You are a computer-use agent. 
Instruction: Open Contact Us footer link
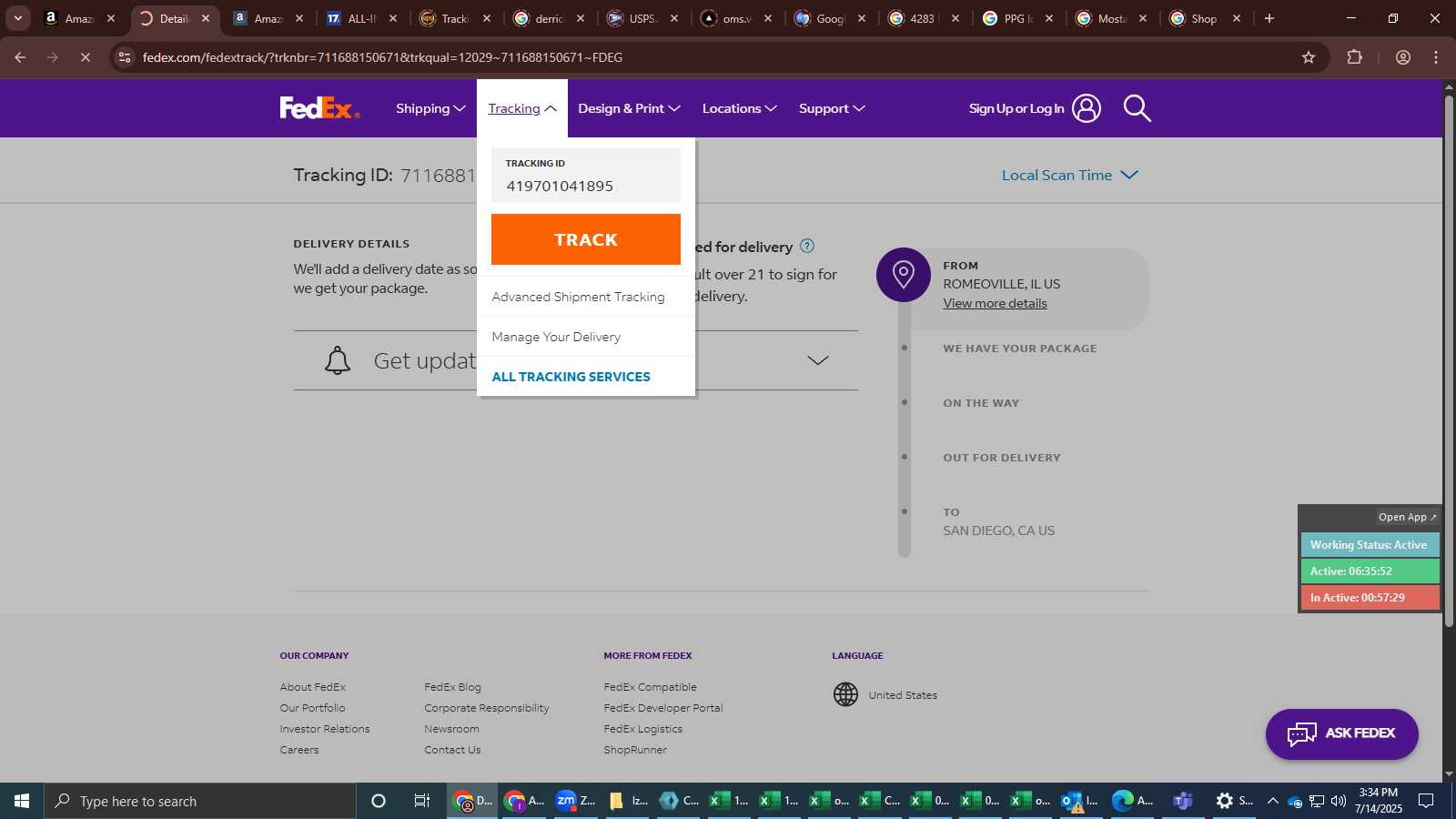pos(452,750)
